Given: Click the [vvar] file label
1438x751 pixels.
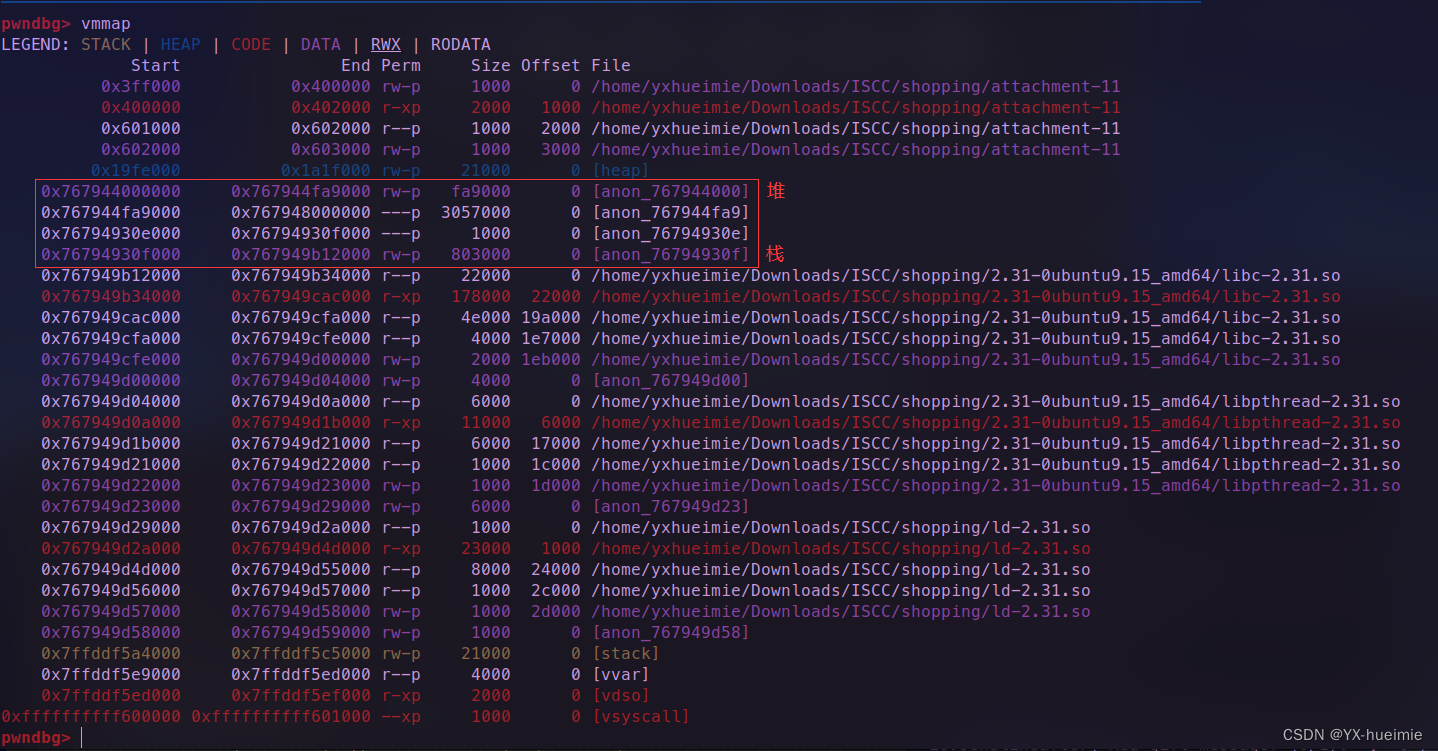Looking at the screenshot, I should [x=621, y=674].
